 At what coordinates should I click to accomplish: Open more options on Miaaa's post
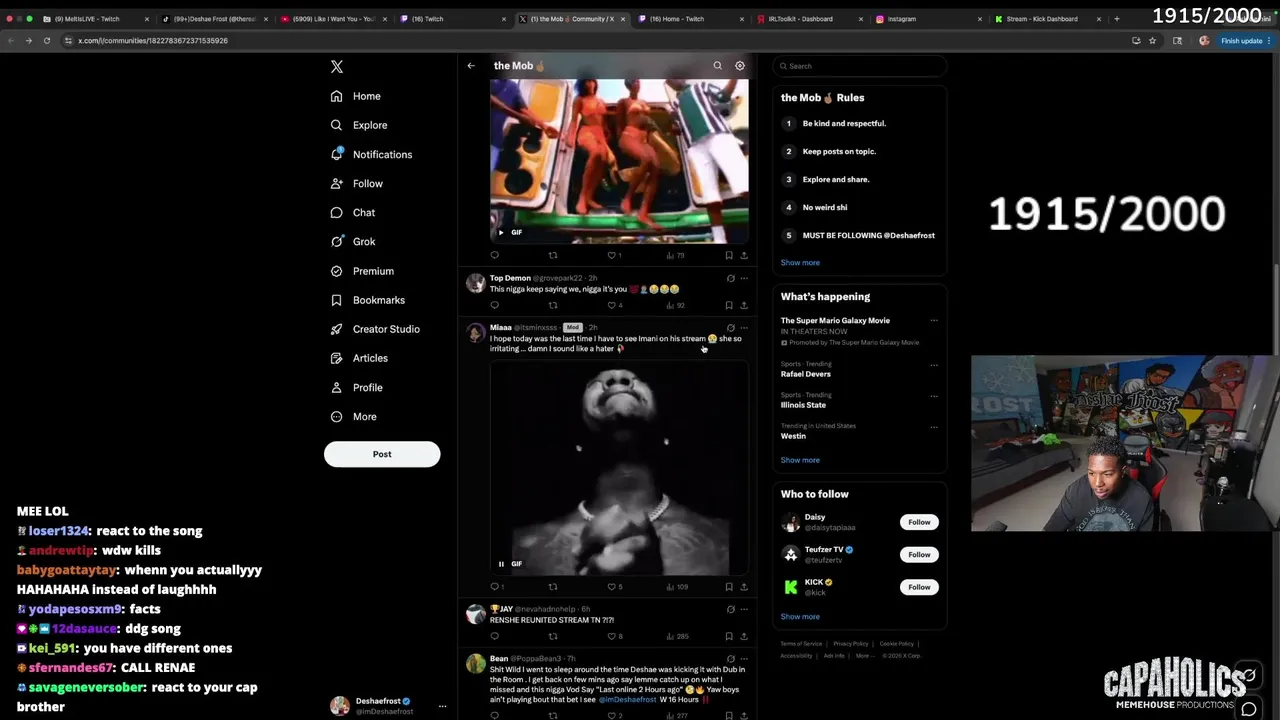pos(743,328)
